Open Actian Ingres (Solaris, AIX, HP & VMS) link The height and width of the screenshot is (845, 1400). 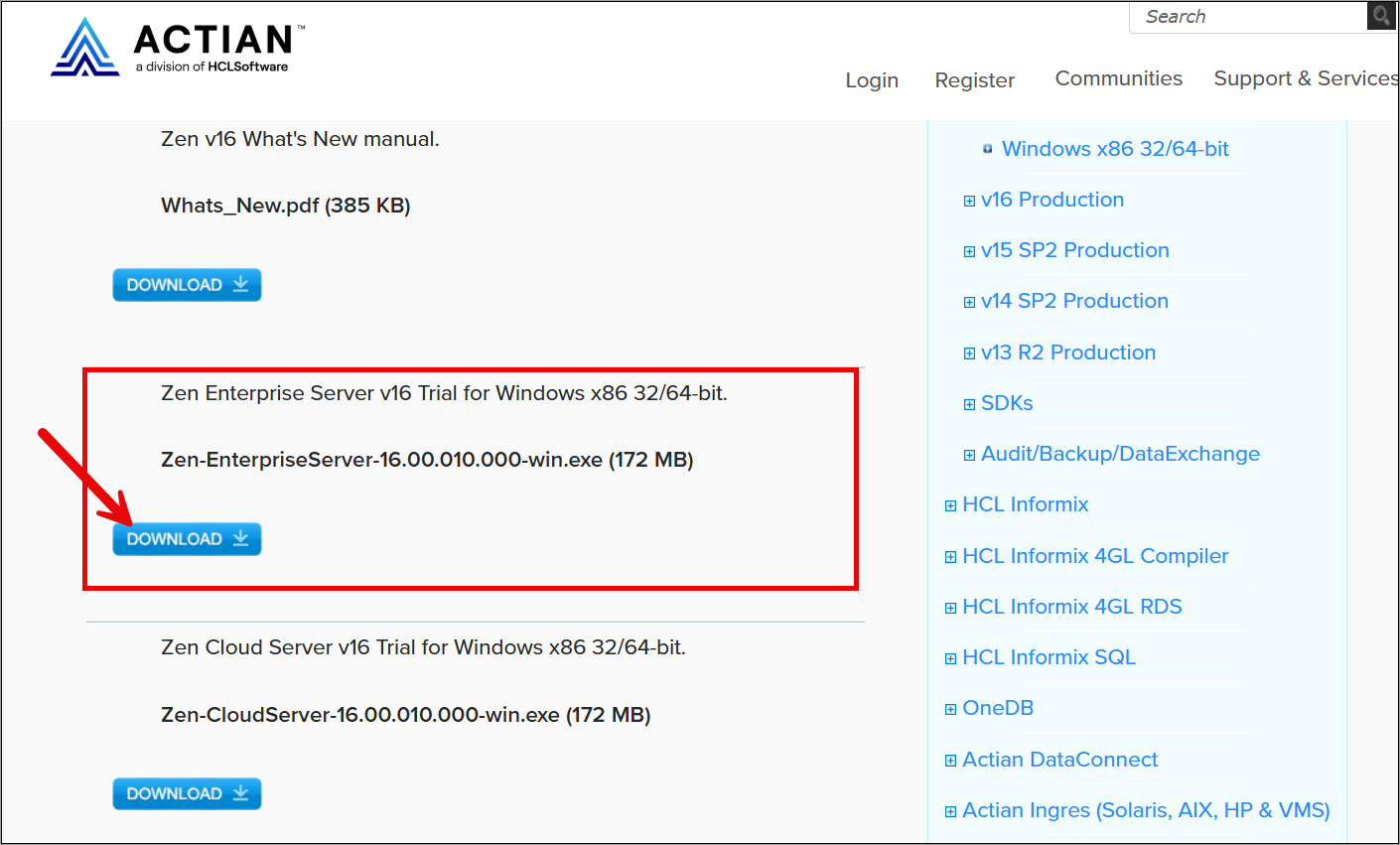[1146, 810]
